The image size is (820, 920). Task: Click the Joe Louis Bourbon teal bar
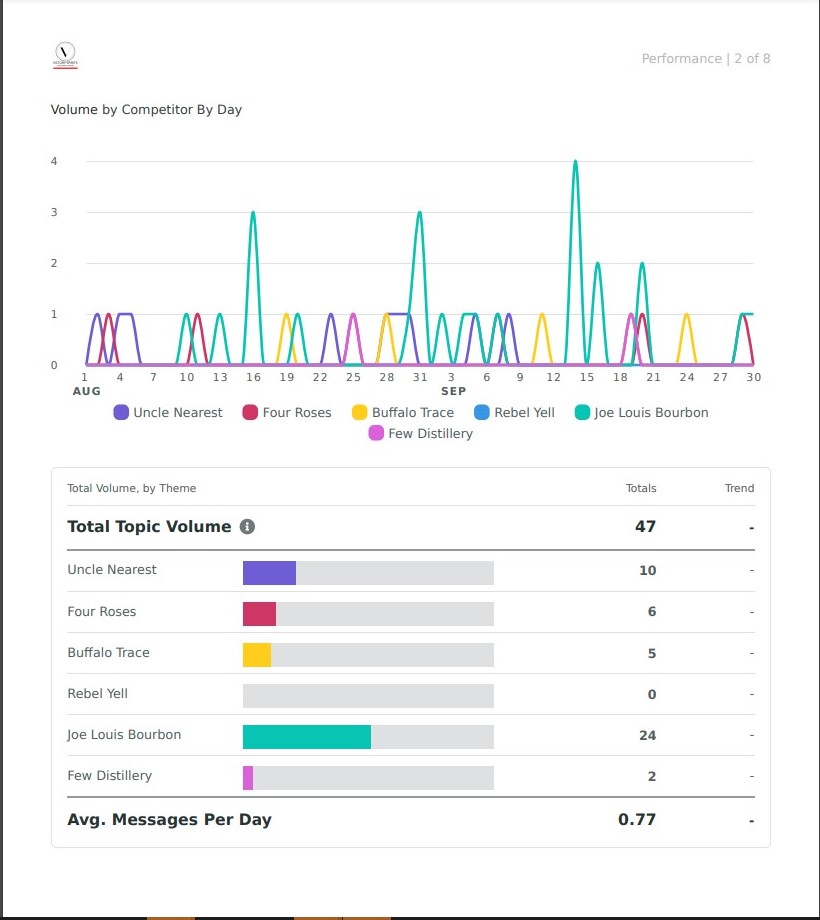coord(307,738)
